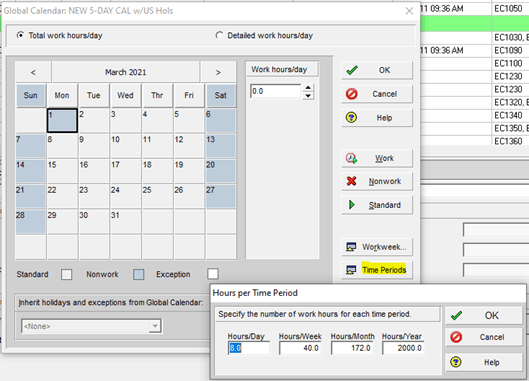Click the Work hours/day value field
Viewport: 529px width, 381px height.
point(276,91)
